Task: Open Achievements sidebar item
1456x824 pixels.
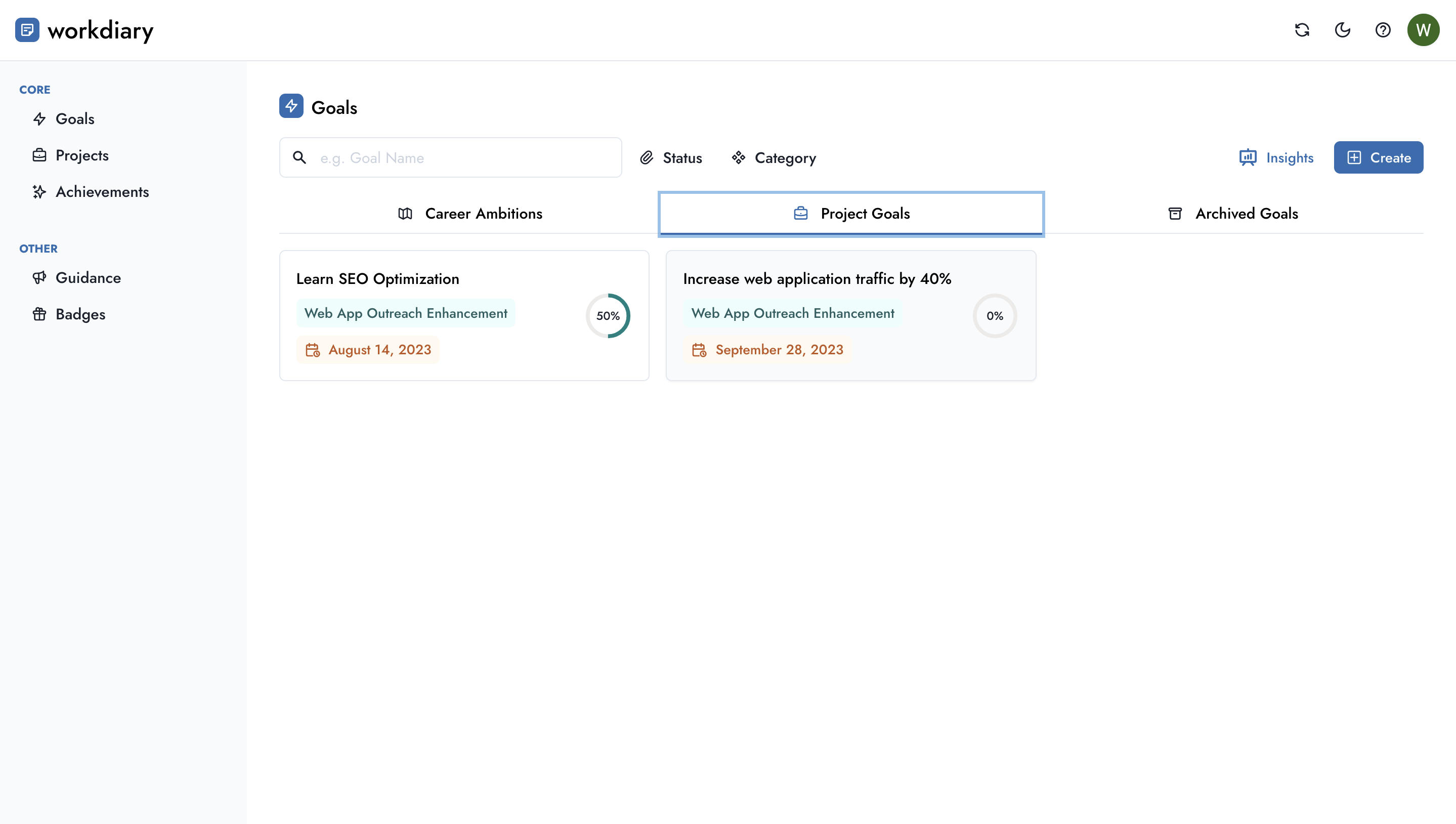Action: pyautogui.click(x=102, y=192)
